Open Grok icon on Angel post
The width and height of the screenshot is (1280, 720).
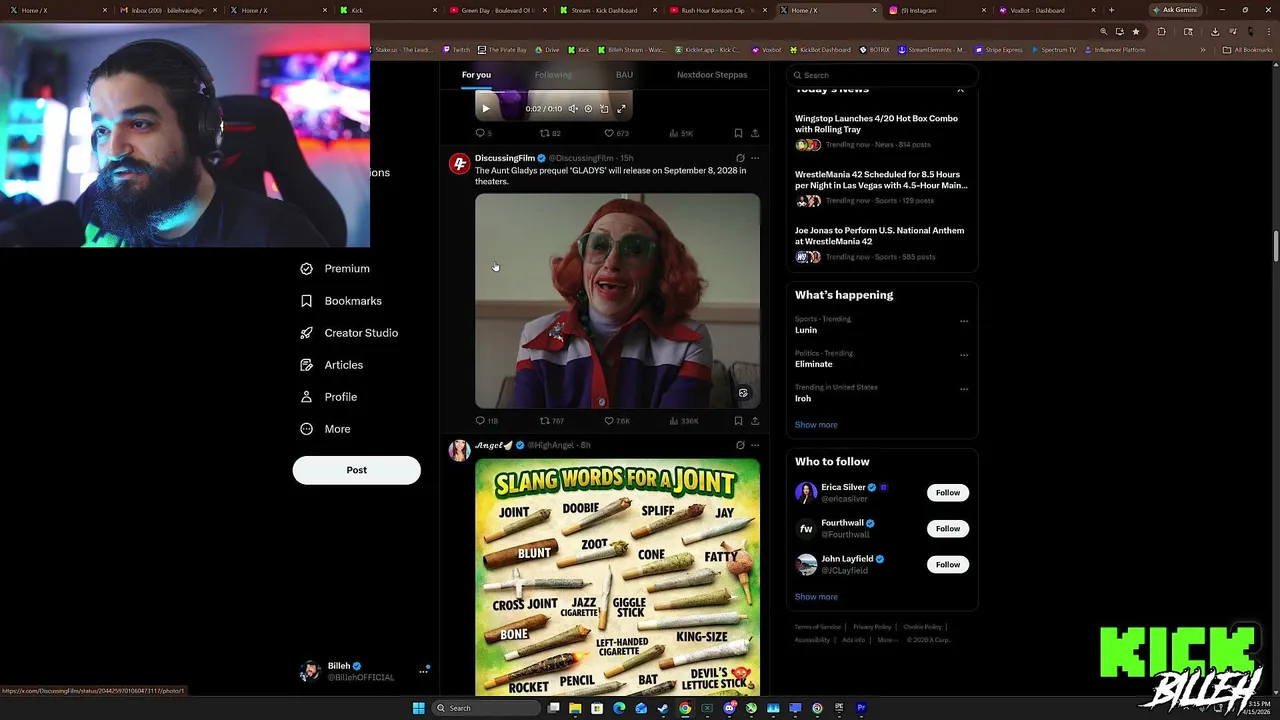point(740,445)
